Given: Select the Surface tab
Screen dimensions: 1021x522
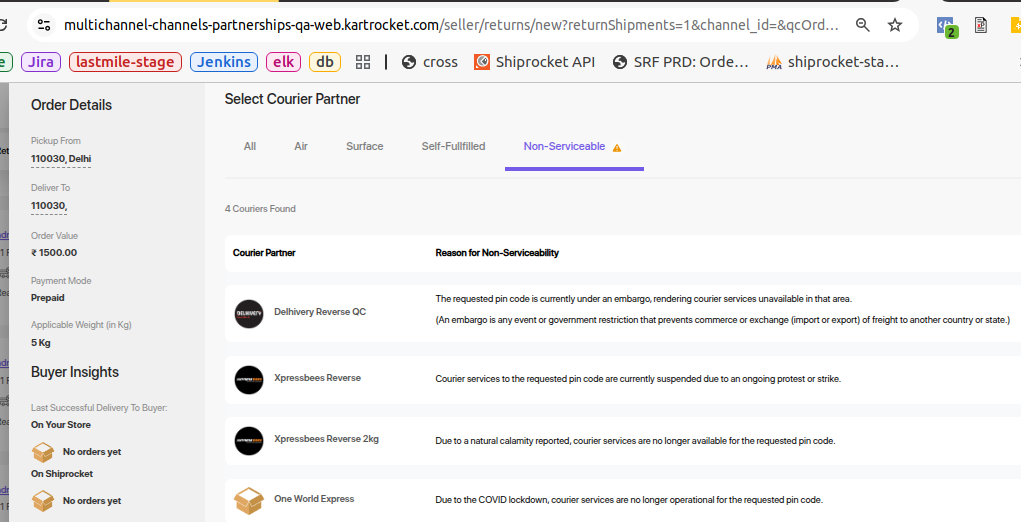Looking at the screenshot, I should coord(365,146).
